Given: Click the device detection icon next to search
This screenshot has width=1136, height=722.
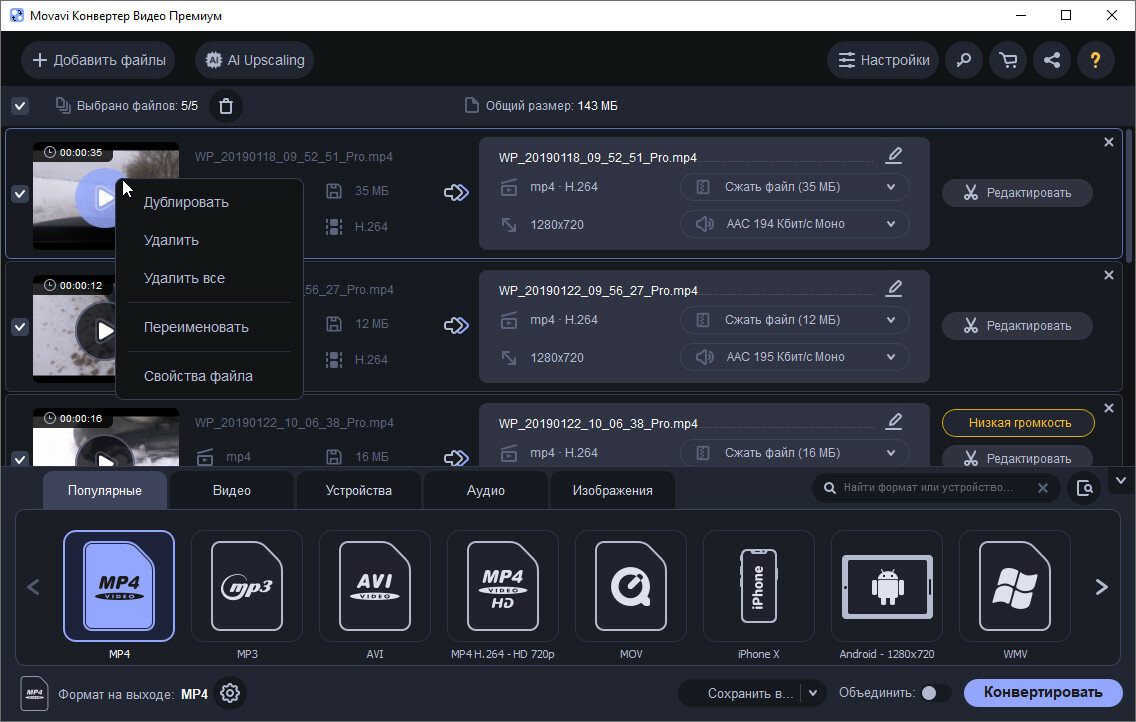Looking at the screenshot, I should coord(1085,488).
